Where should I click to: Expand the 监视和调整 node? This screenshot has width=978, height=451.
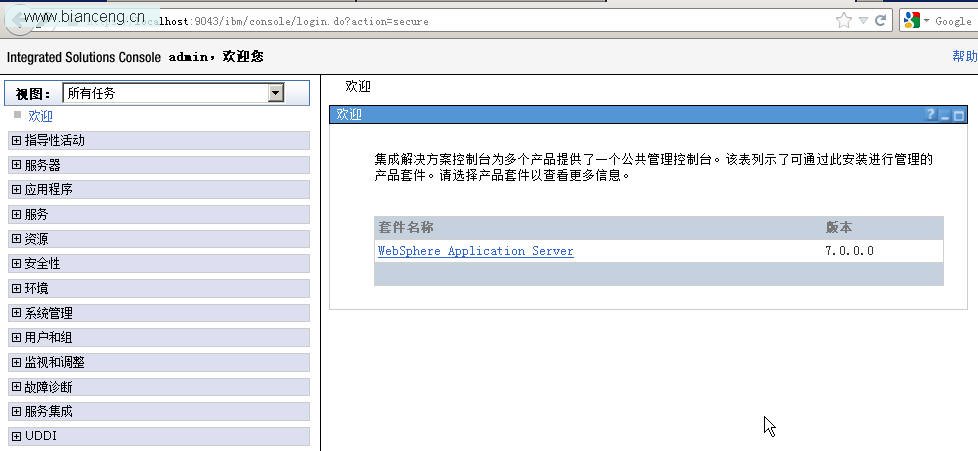[x=16, y=362]
